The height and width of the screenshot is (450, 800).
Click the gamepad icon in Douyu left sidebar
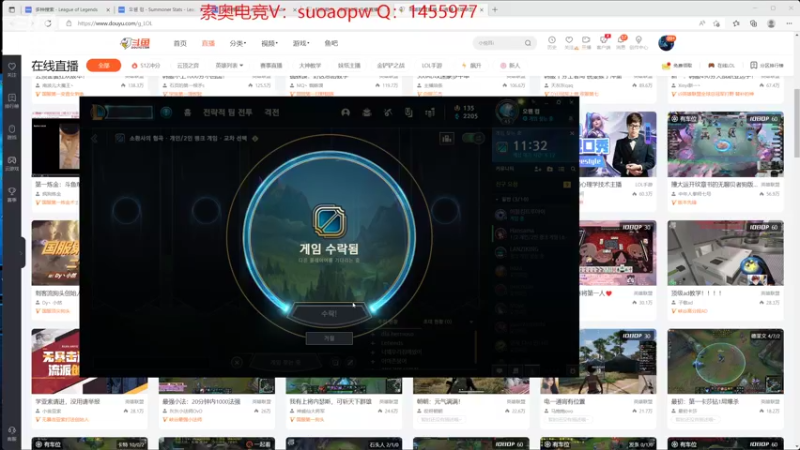coord(12,162)
